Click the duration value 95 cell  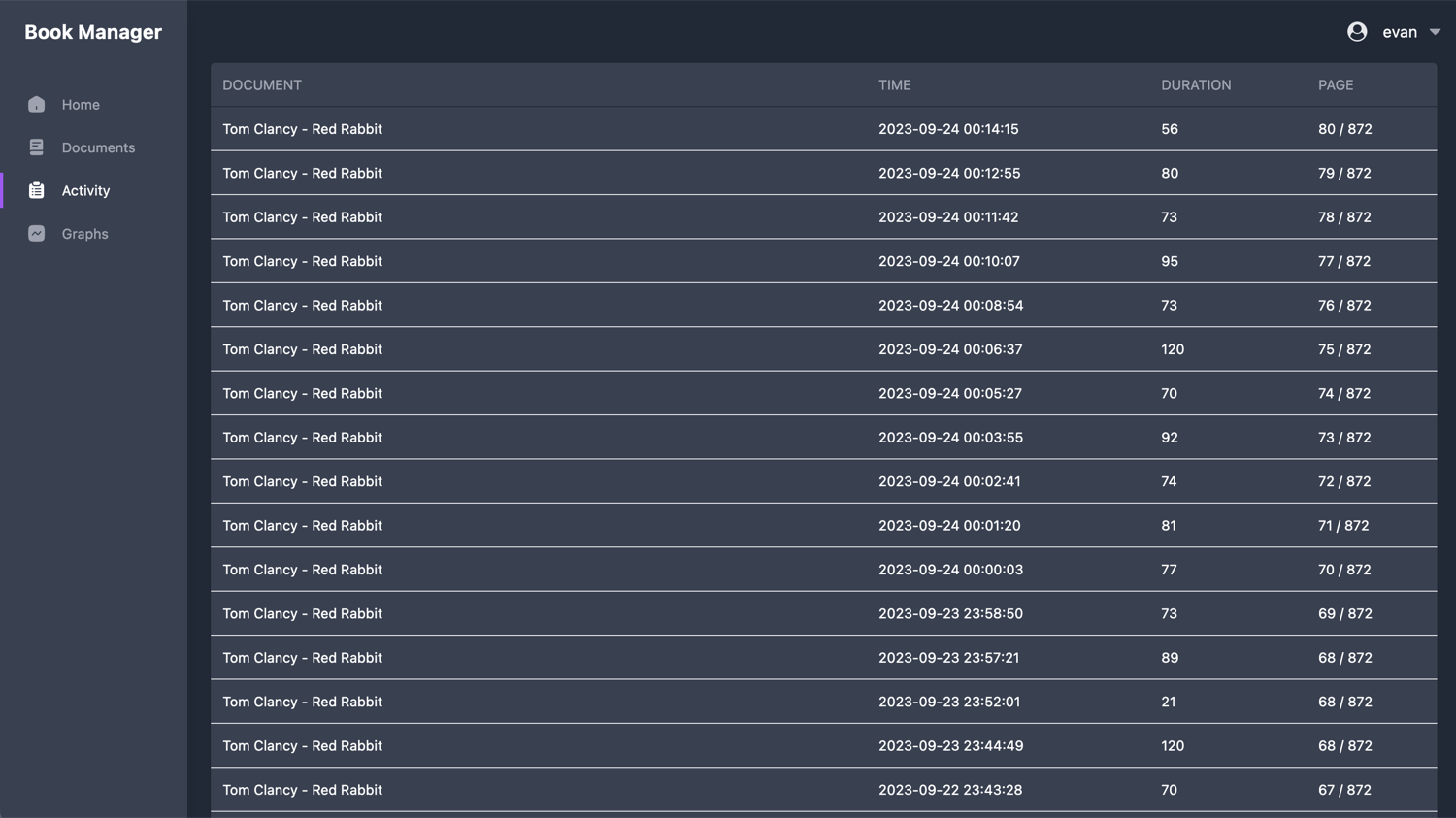1169,261
